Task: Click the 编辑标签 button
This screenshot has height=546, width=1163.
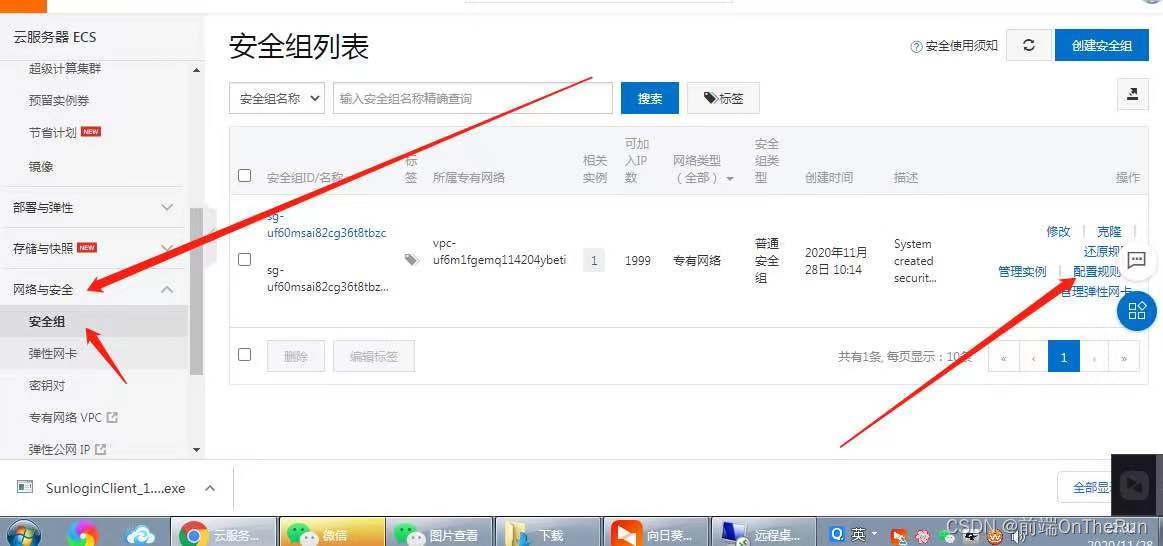Action: [374, 356]
